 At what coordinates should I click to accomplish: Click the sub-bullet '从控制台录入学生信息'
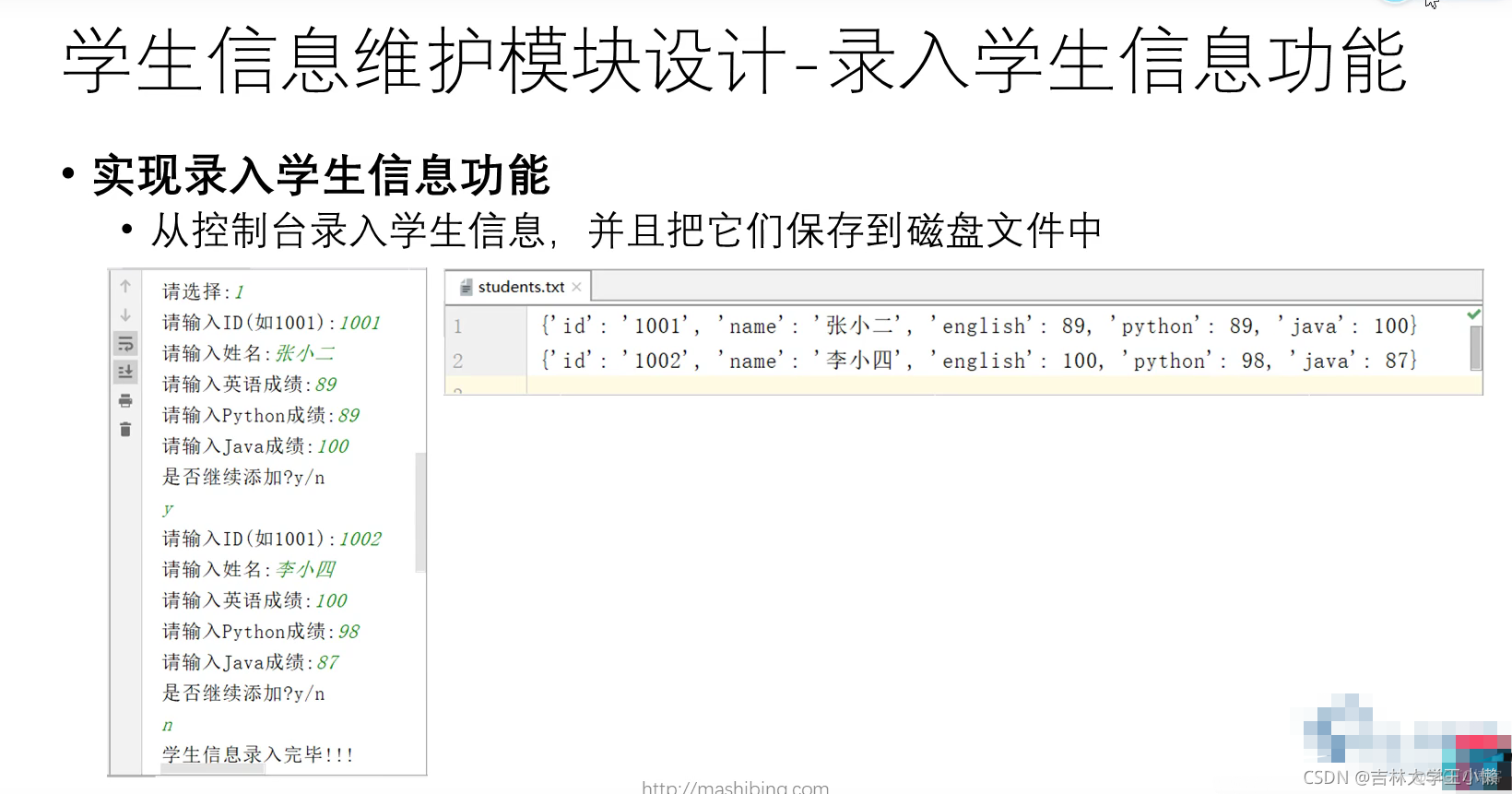click(x=348, y=231)
